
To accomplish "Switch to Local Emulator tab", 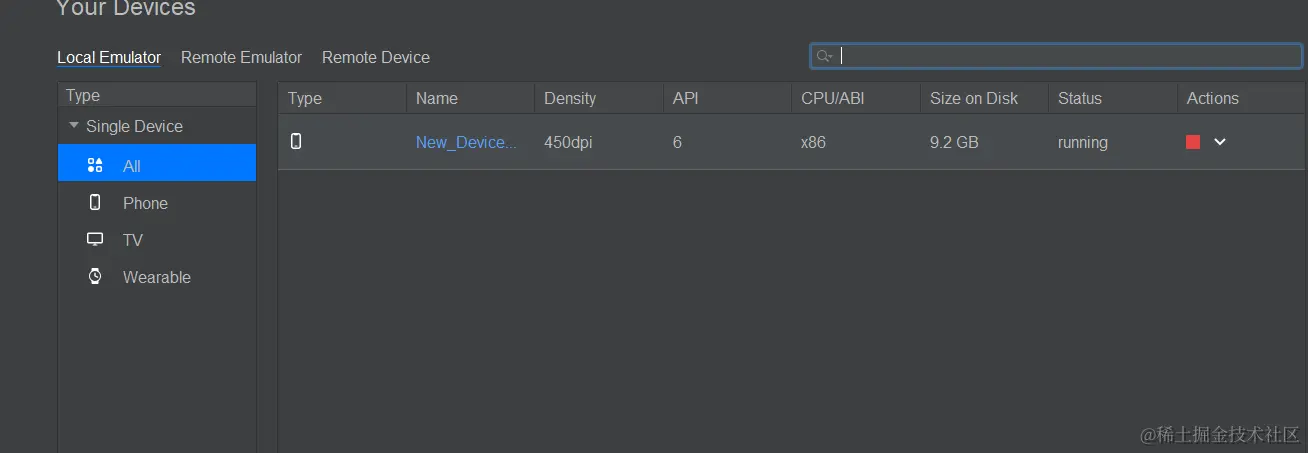I will (x=109, y=58).
